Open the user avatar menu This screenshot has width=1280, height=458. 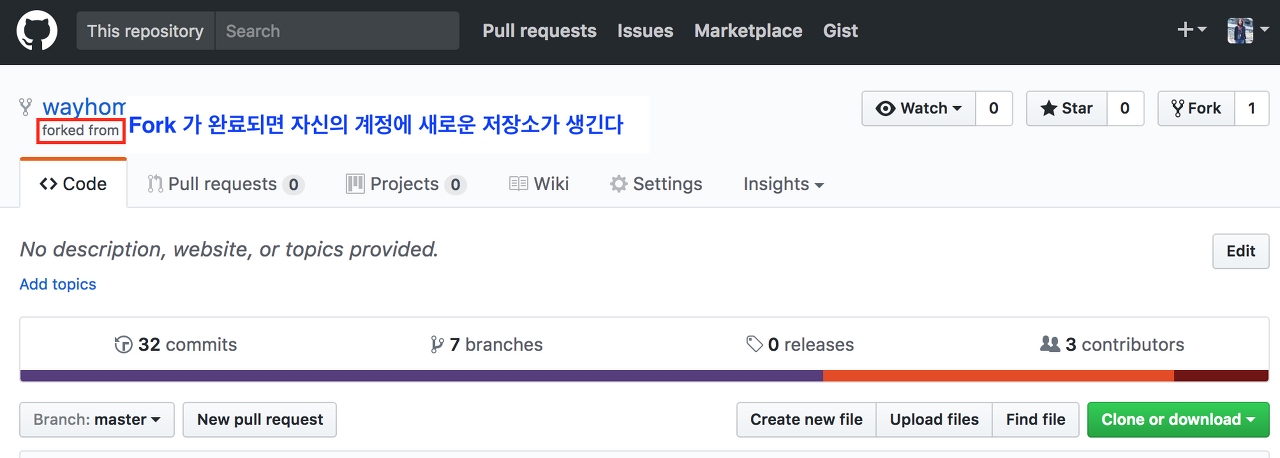pos(1247,30)
